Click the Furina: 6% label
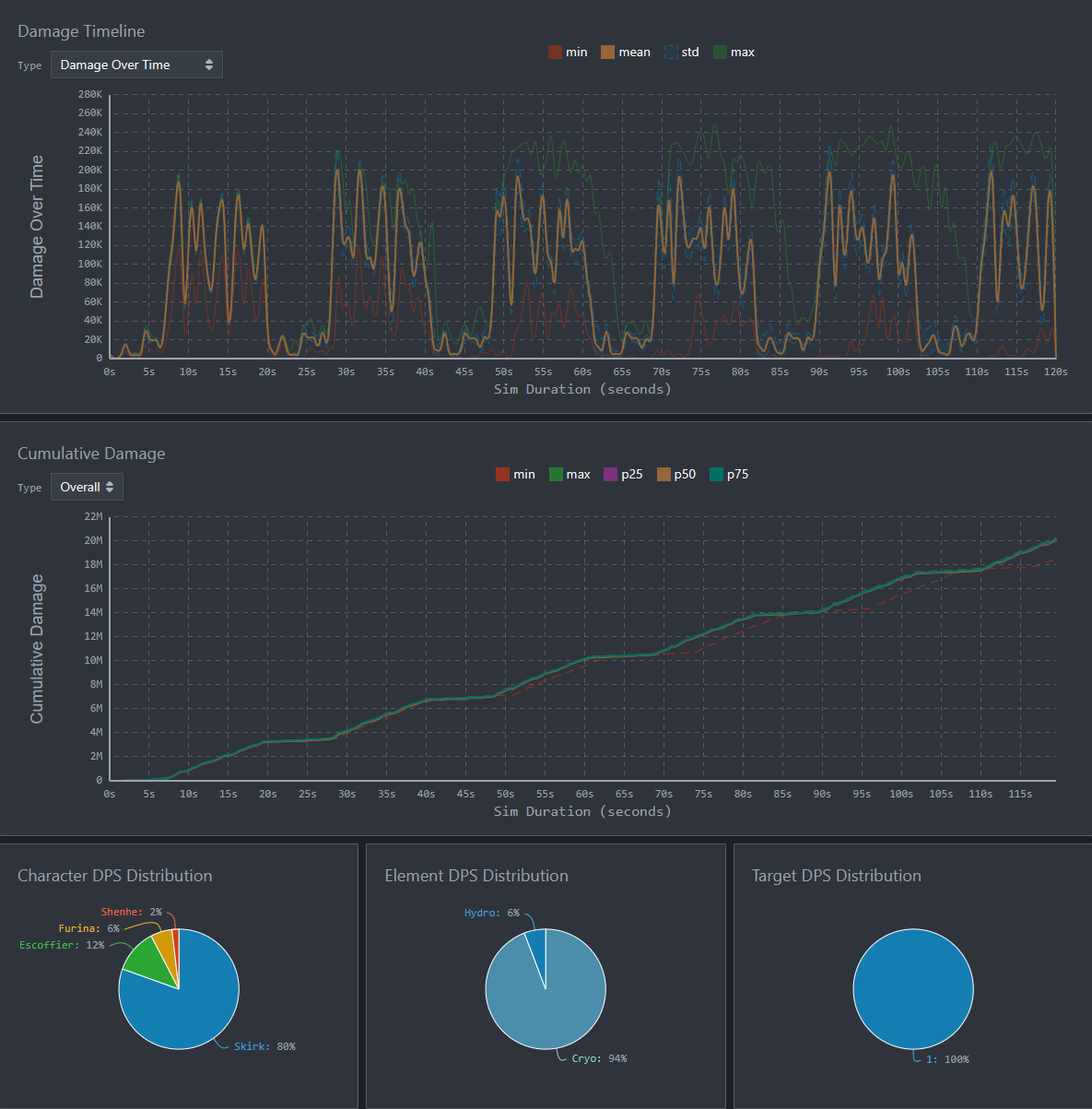 (89, 929)
